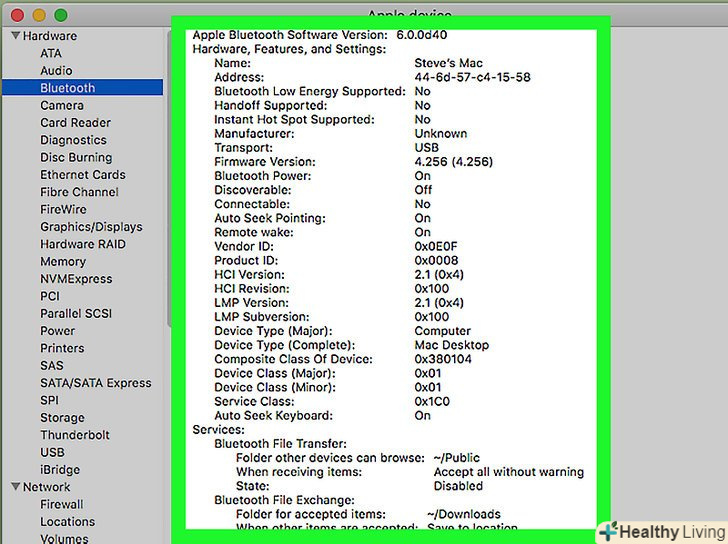The width and height of the screenshot is (728, 544).
Task: Open Storage information
Action: point(62,418)
